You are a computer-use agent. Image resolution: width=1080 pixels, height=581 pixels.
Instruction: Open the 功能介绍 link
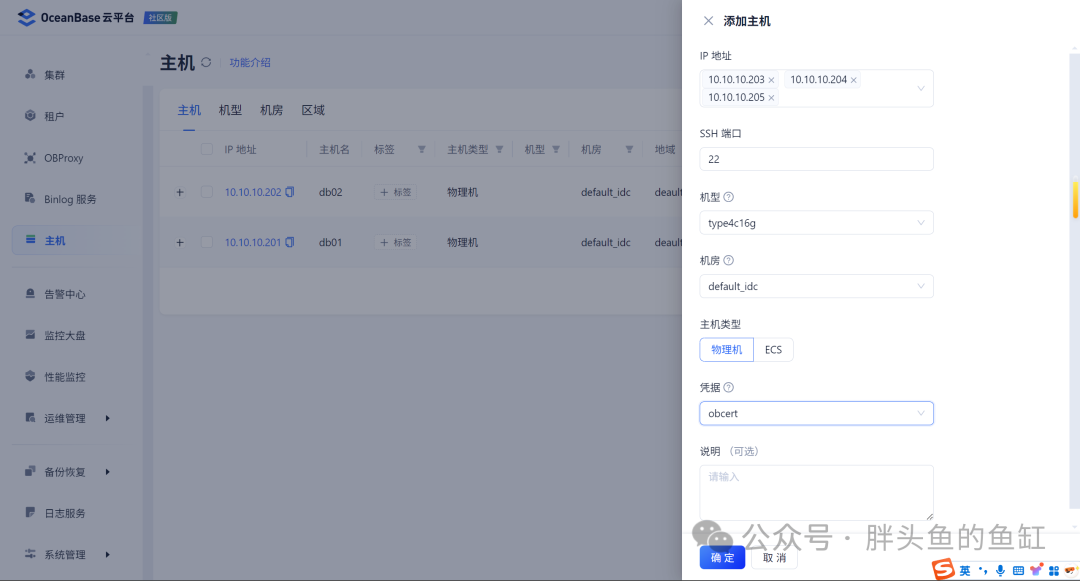[249, 63]
